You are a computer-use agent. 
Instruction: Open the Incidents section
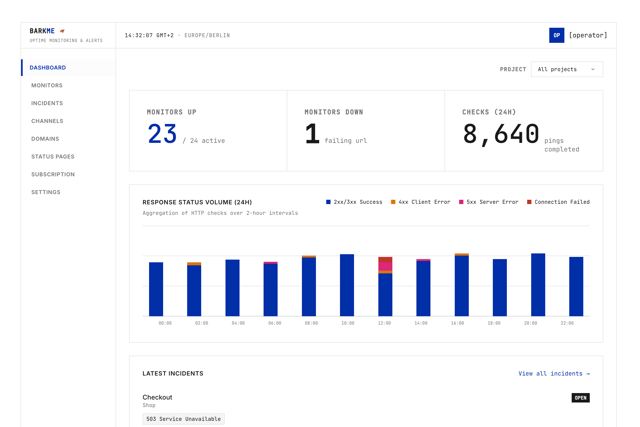click(x=47, y=103)
